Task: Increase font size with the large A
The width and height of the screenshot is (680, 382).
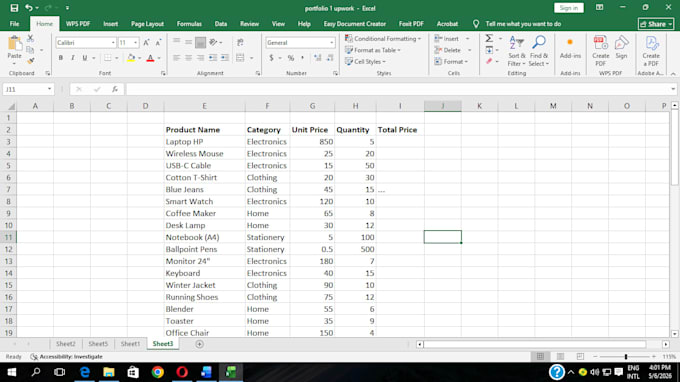Action: [x=146, y=42]
